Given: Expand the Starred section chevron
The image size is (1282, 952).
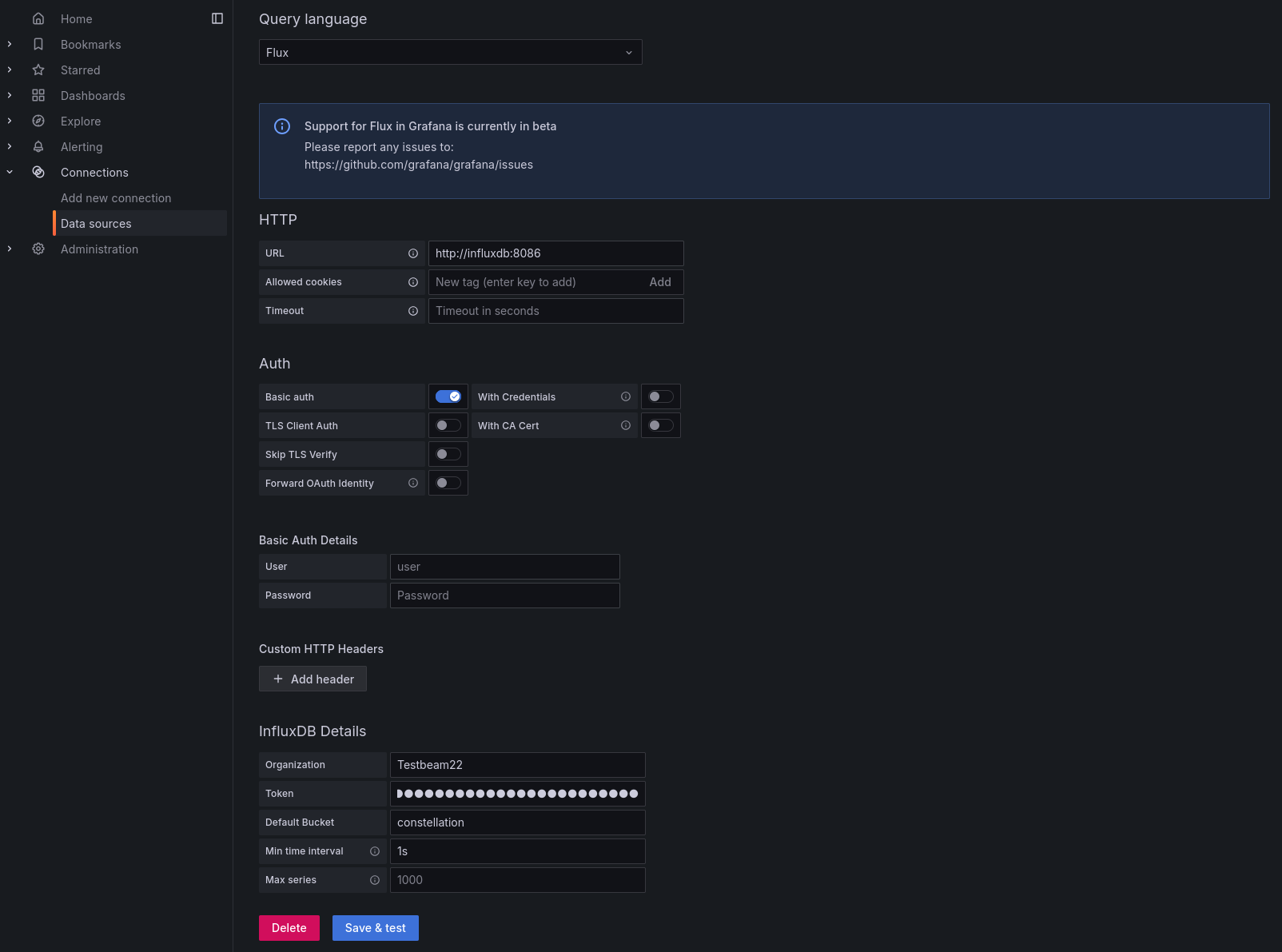Looking at the screenshot, I should [x=10, y=70].
